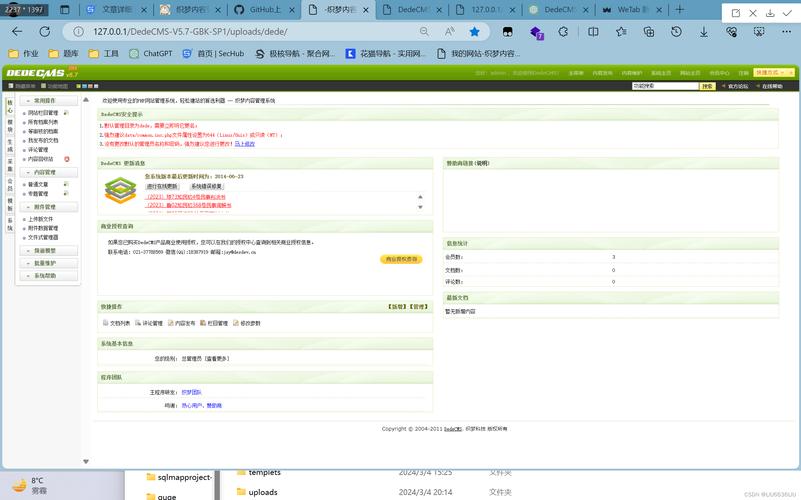
Task: Open the browser history clock icon
Action: point(676,32)
